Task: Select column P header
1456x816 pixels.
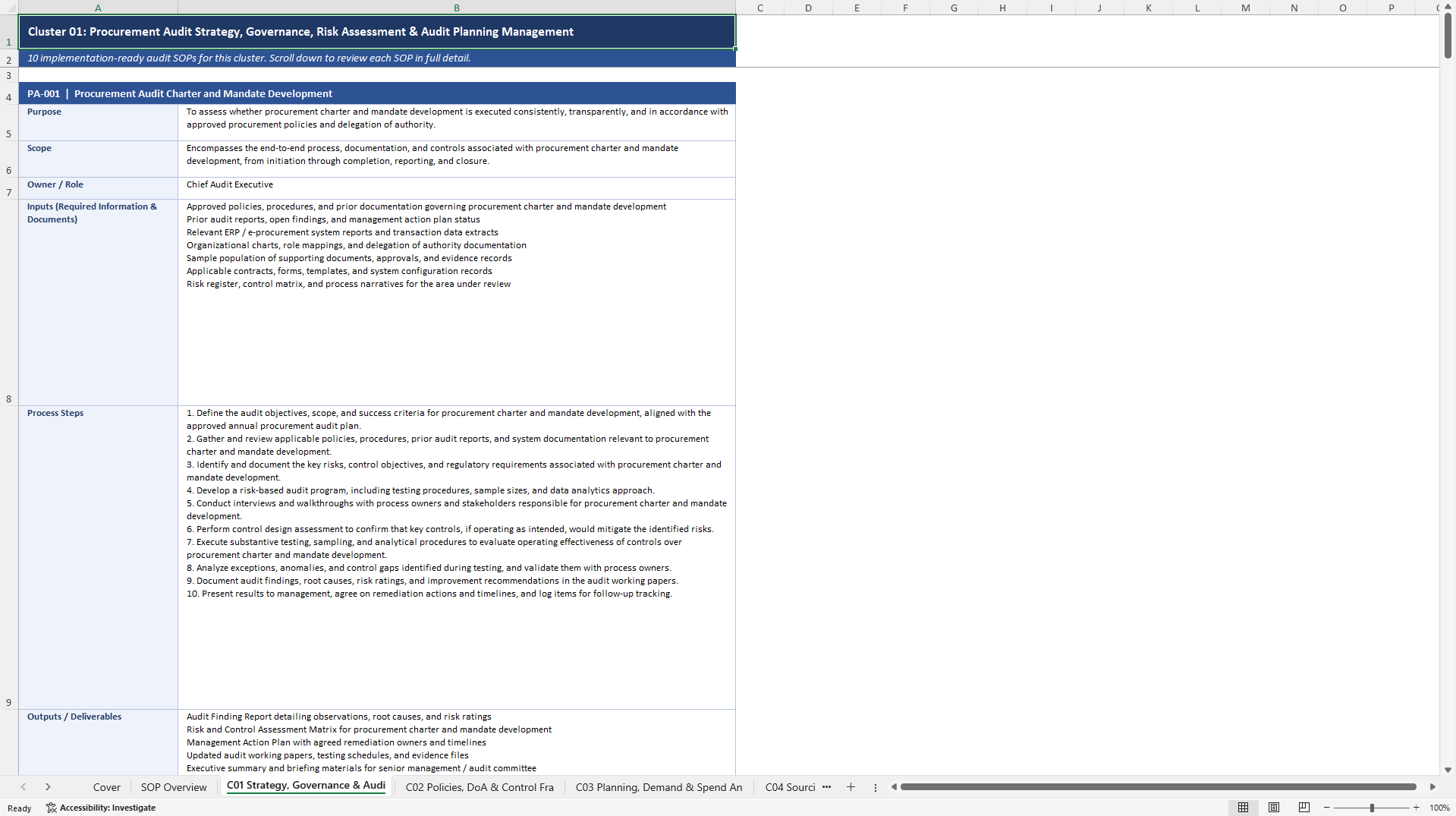Action: (1391, 8)
